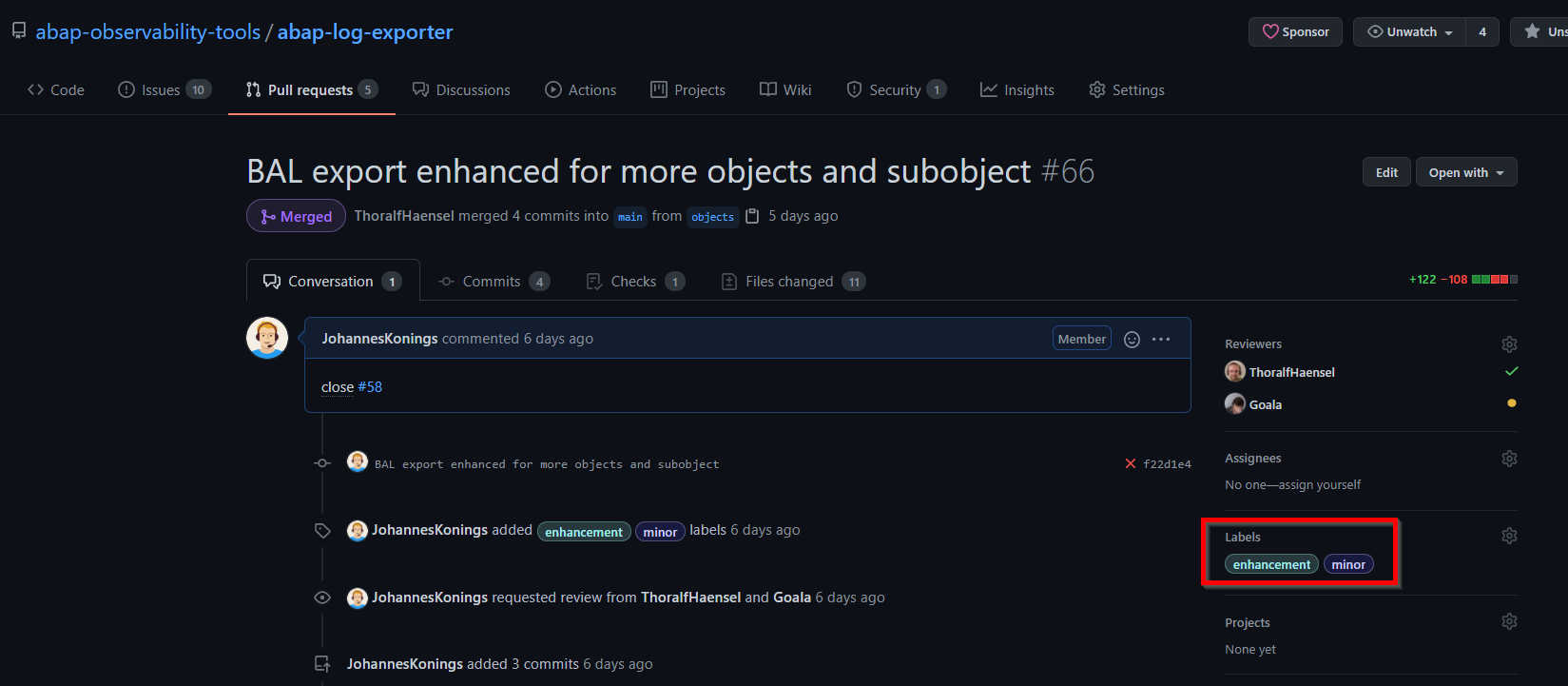Click the repository book icon top left
This screenshot has height=686, width=1568.
pos(18,29)
